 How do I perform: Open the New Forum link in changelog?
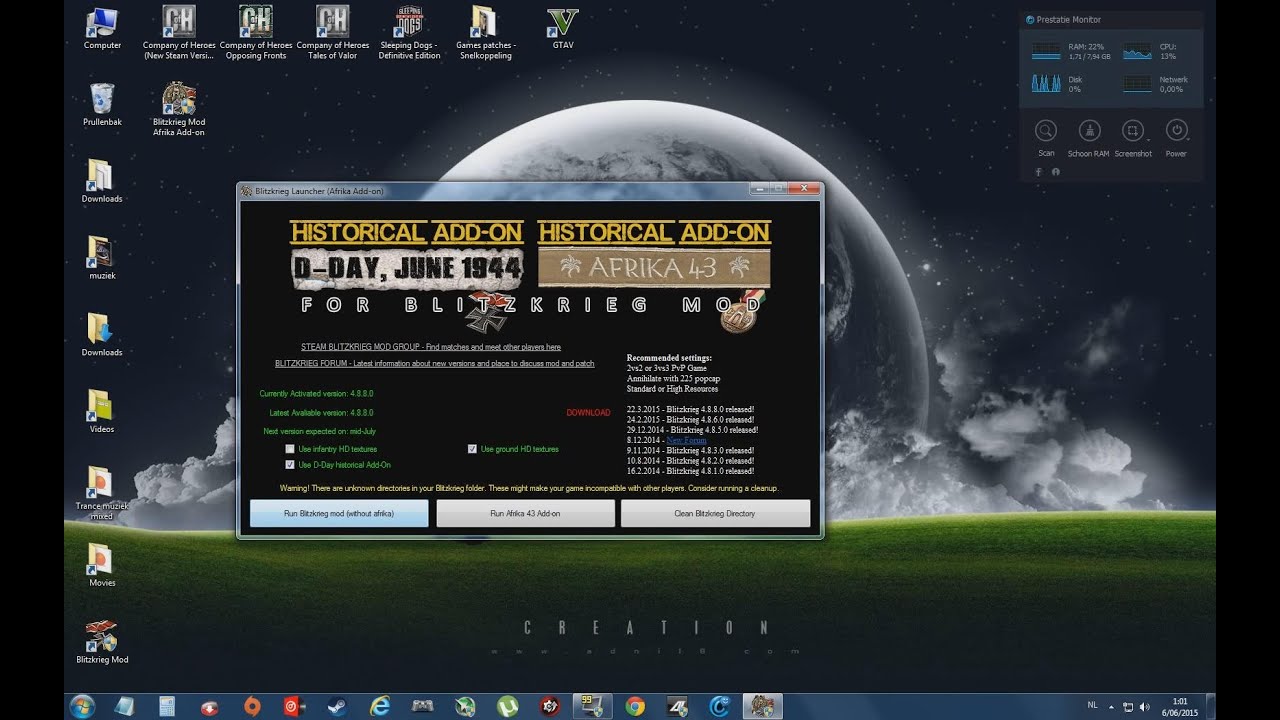(x=686, y=440)
